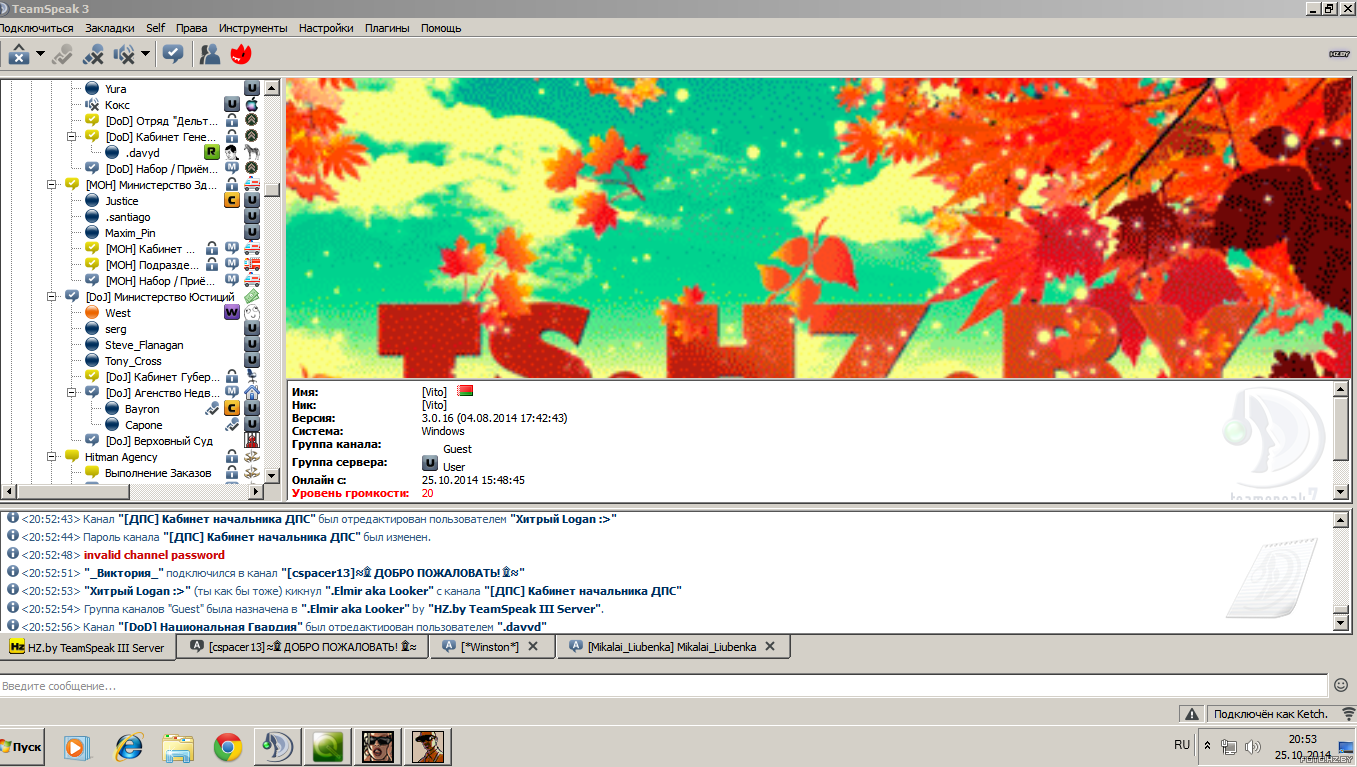Click the User server group badge icon
Screen dimensions: 1357x767
coord(430,464)
